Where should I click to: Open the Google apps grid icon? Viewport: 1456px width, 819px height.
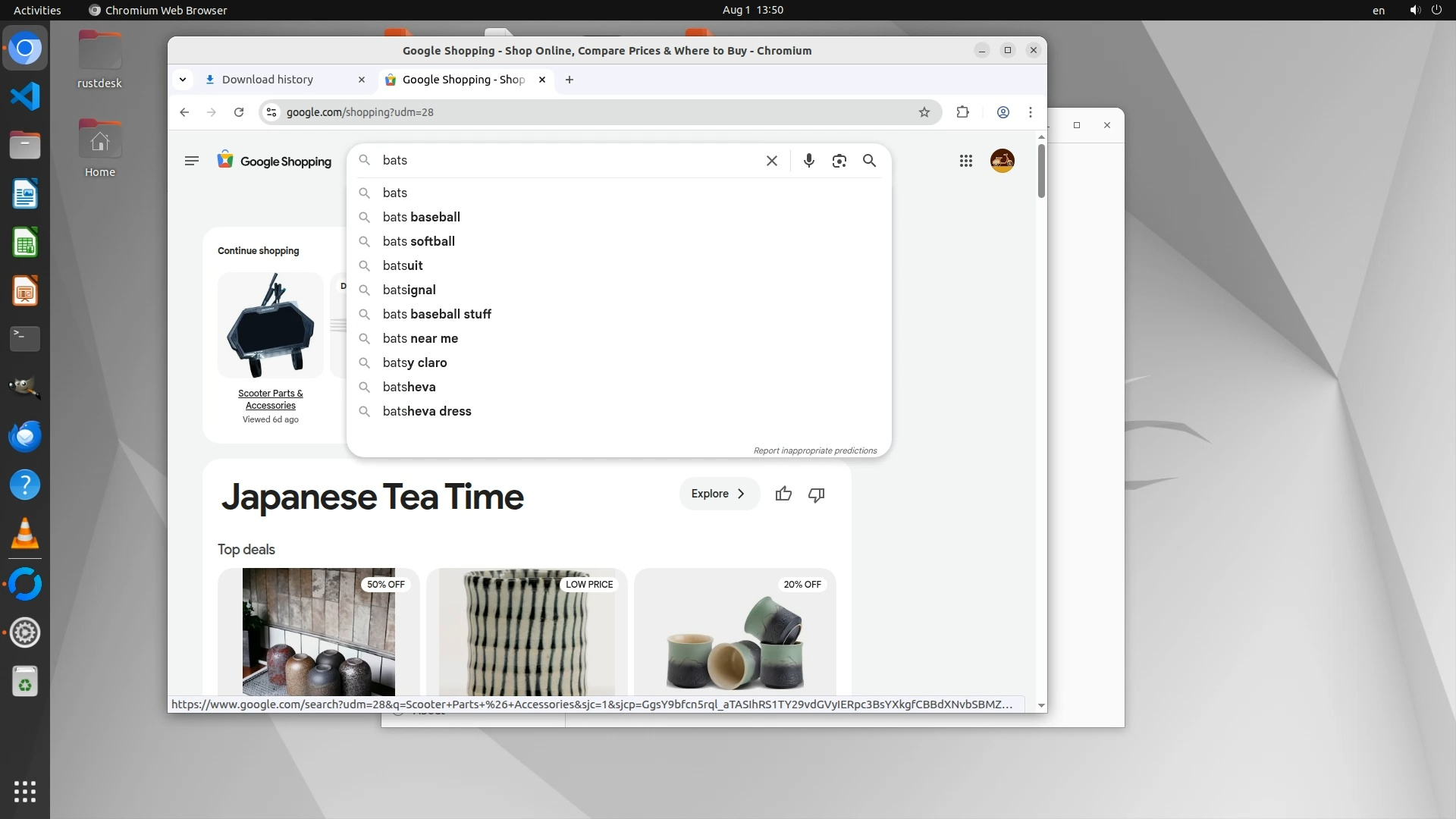coord(965,161)
